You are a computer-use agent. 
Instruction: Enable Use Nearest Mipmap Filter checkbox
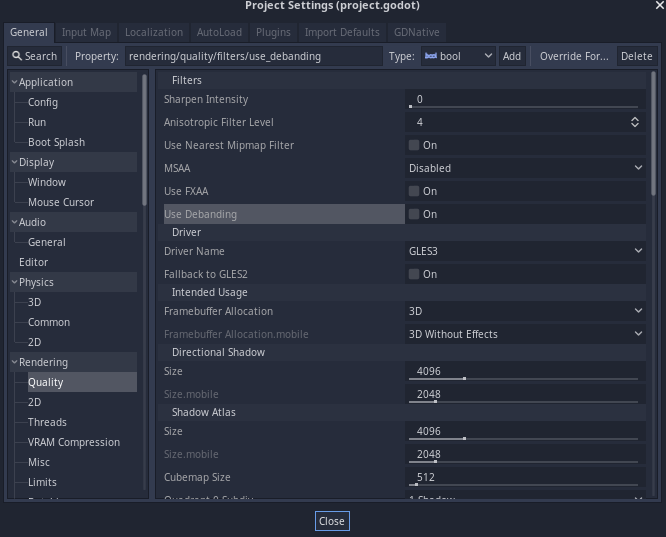414,145
